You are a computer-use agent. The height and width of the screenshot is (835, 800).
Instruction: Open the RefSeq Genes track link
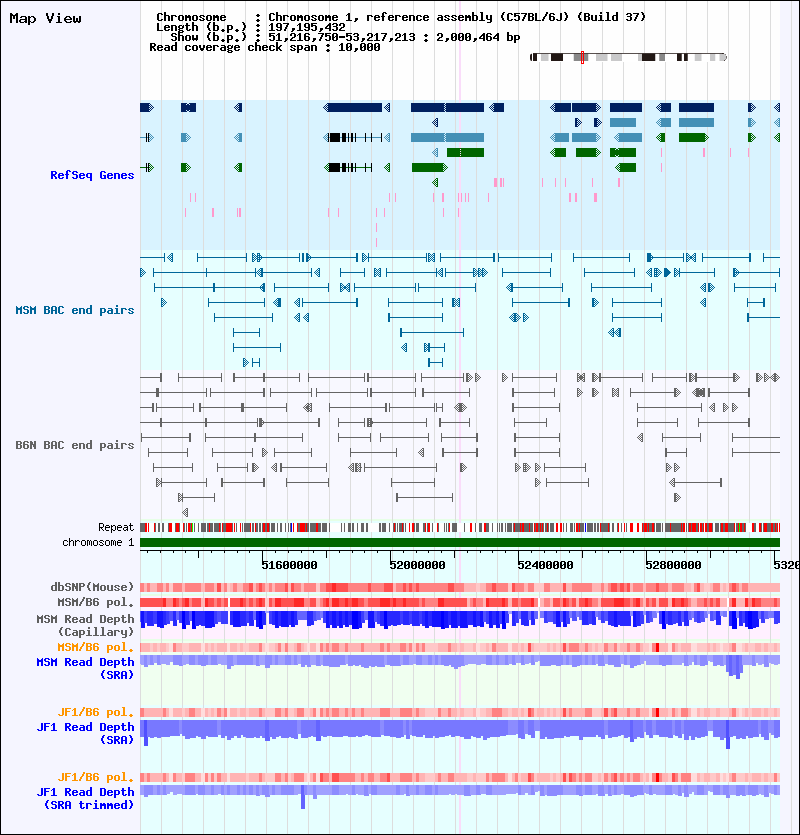pyautogui.click(x=92, y=175)
